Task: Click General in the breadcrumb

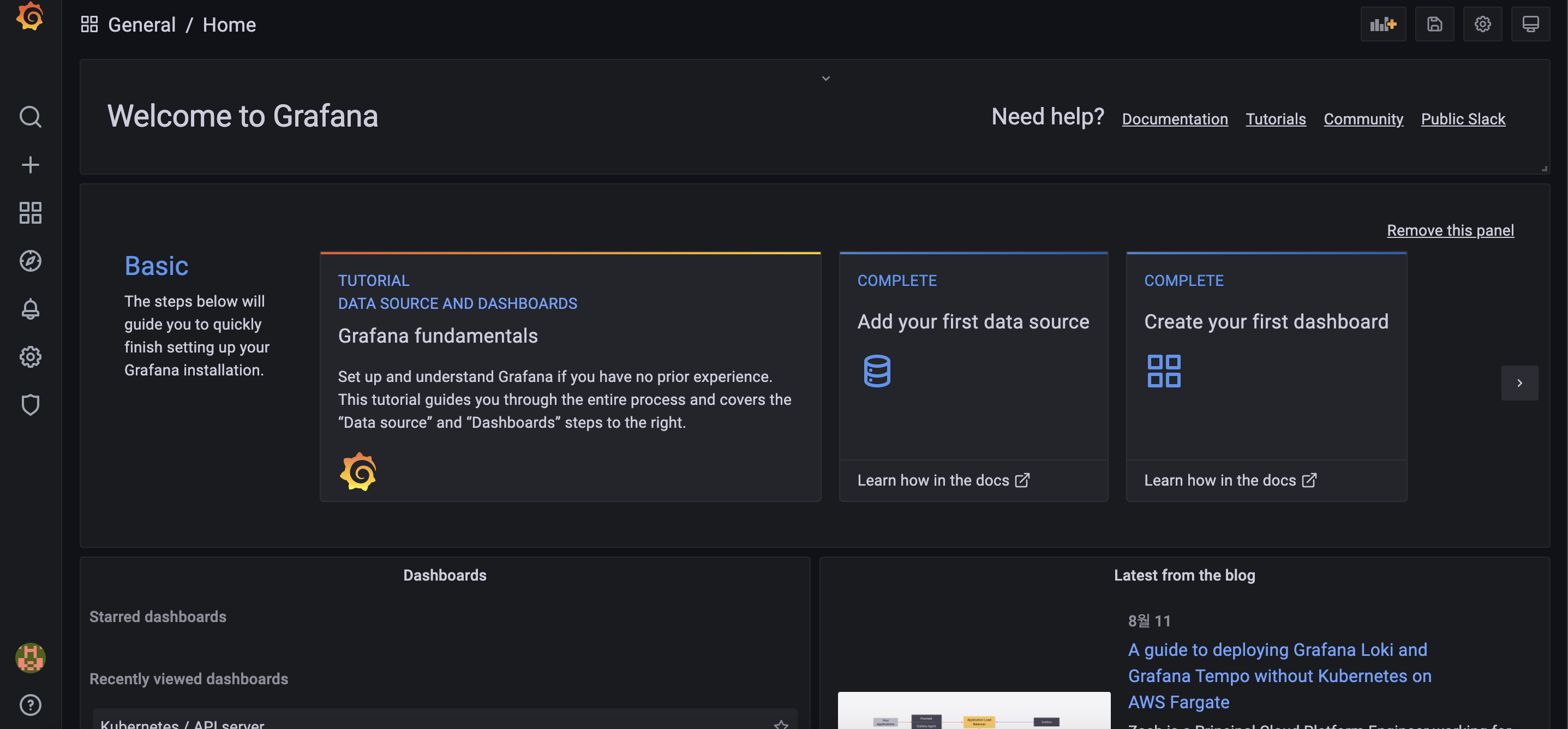Action: tap(141, 25)
